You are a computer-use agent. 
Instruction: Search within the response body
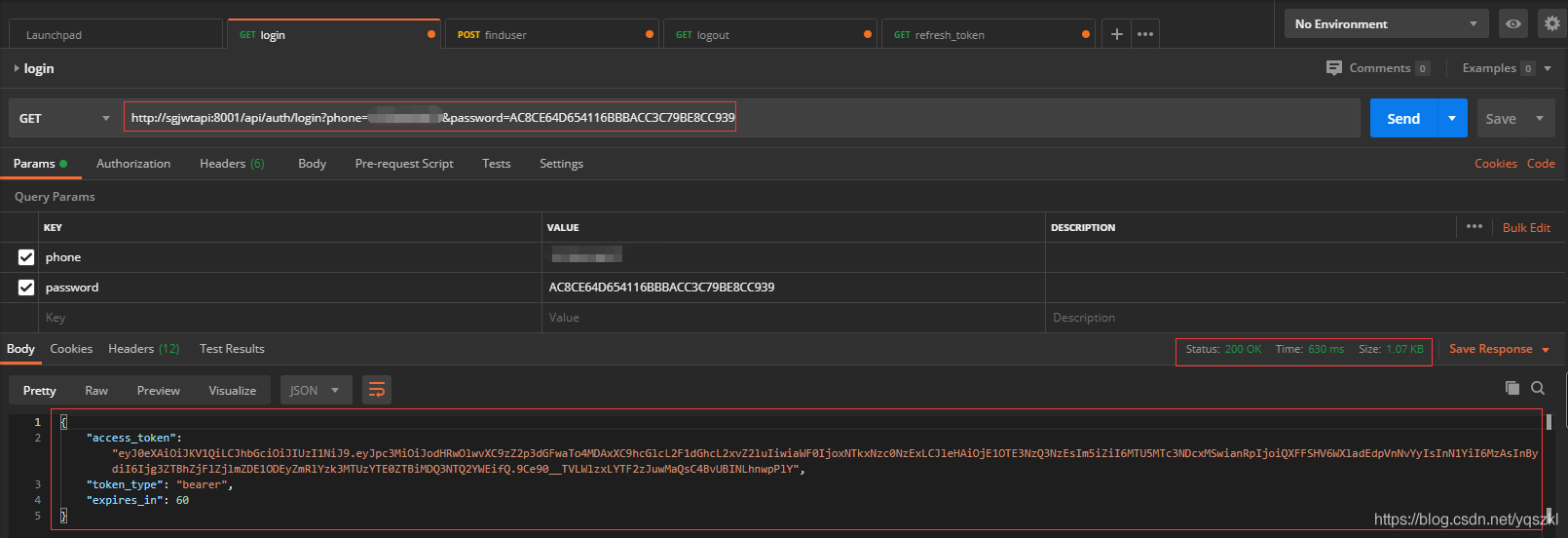tap(1538, 388)
